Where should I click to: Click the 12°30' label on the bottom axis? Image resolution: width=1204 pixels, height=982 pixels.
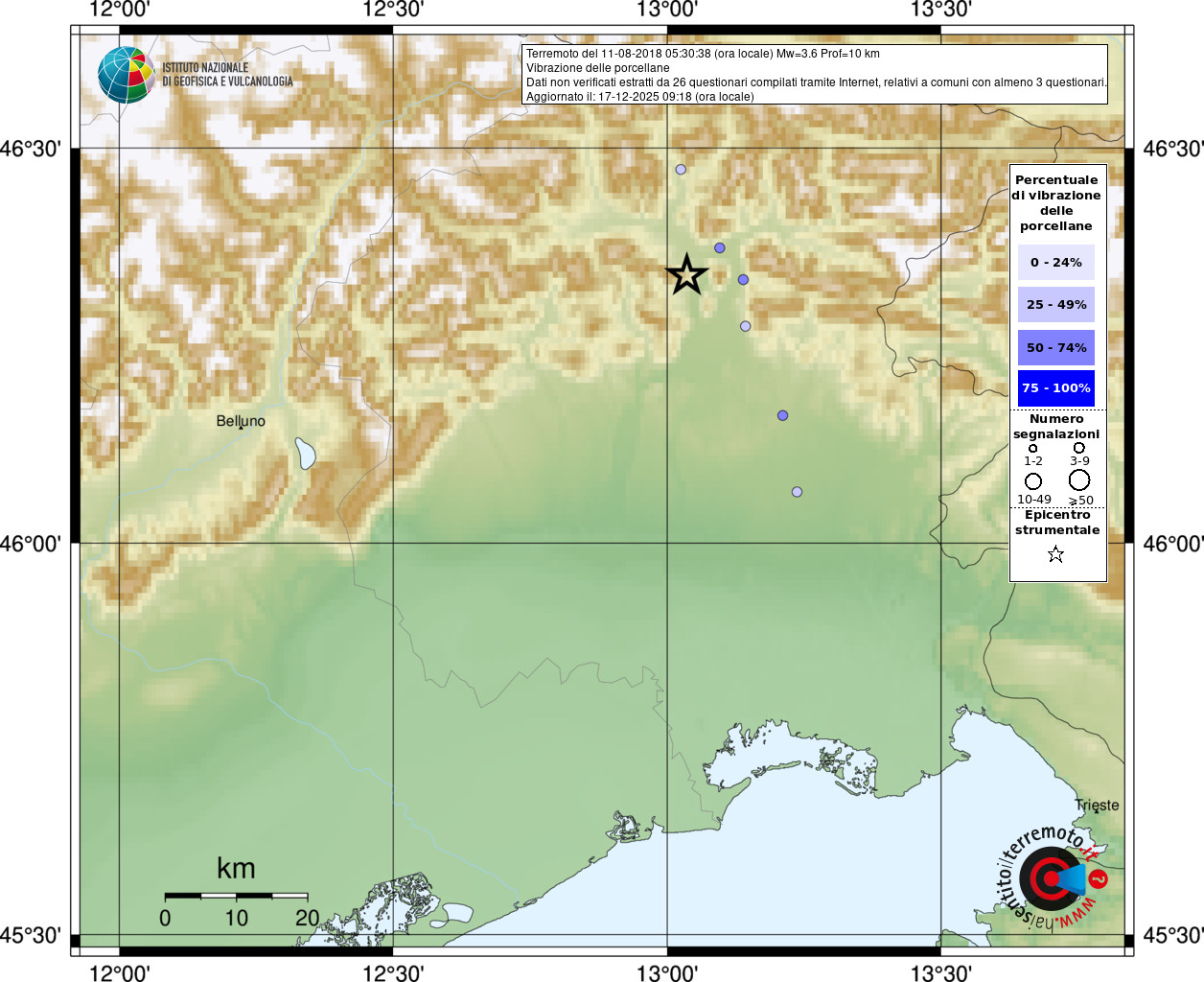click(393, 972)
